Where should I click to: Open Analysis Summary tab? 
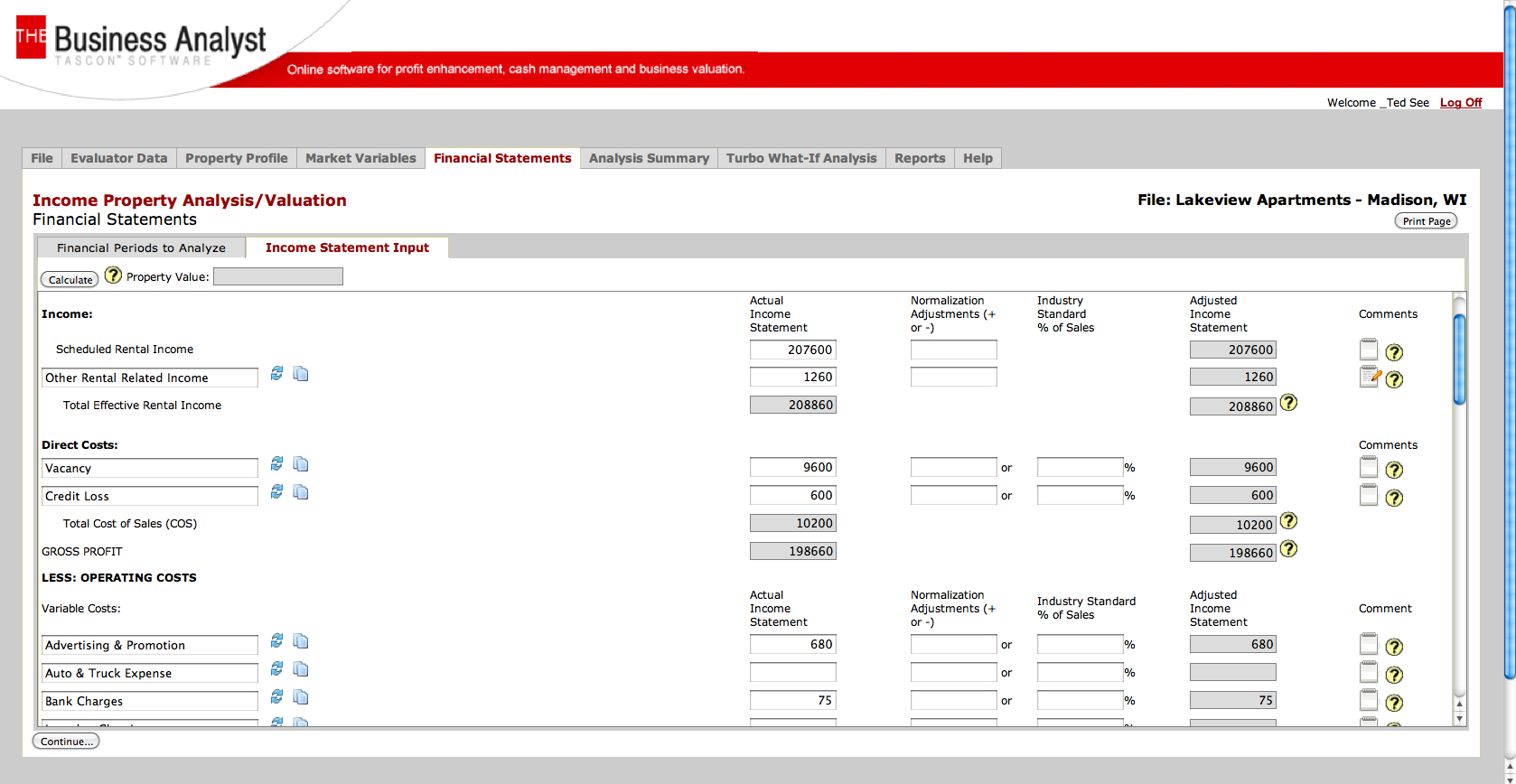click(x=649, y=158)
